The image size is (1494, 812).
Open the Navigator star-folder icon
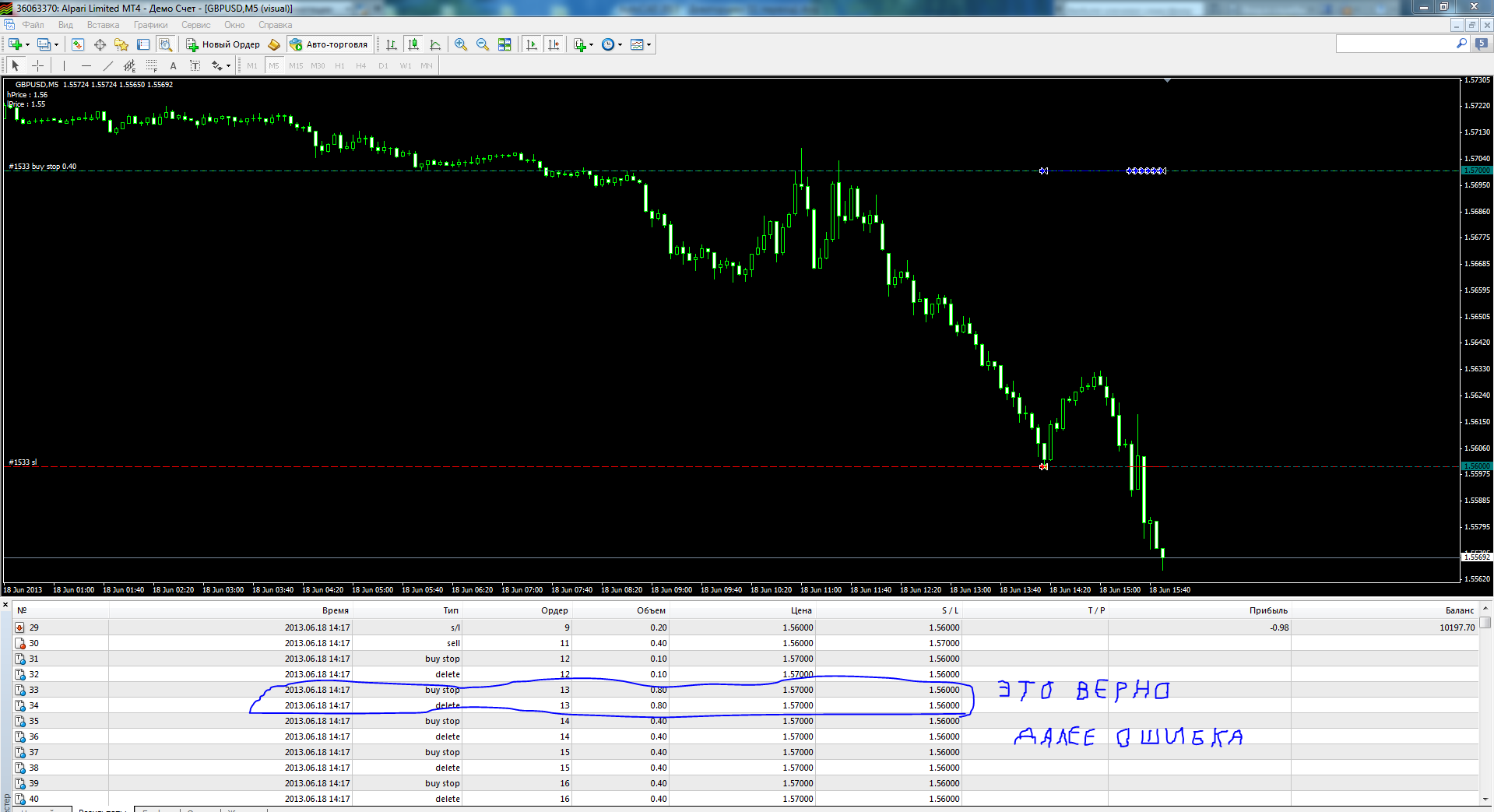point(121,44)
